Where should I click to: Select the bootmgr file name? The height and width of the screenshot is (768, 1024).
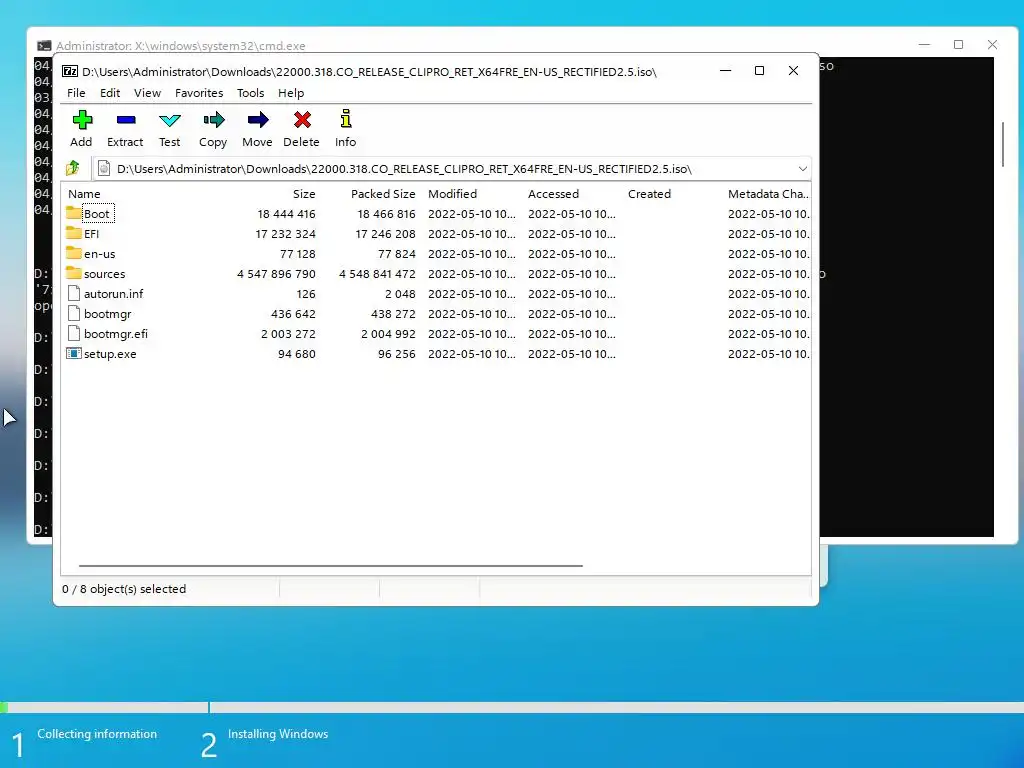click(x=108, y=314)
